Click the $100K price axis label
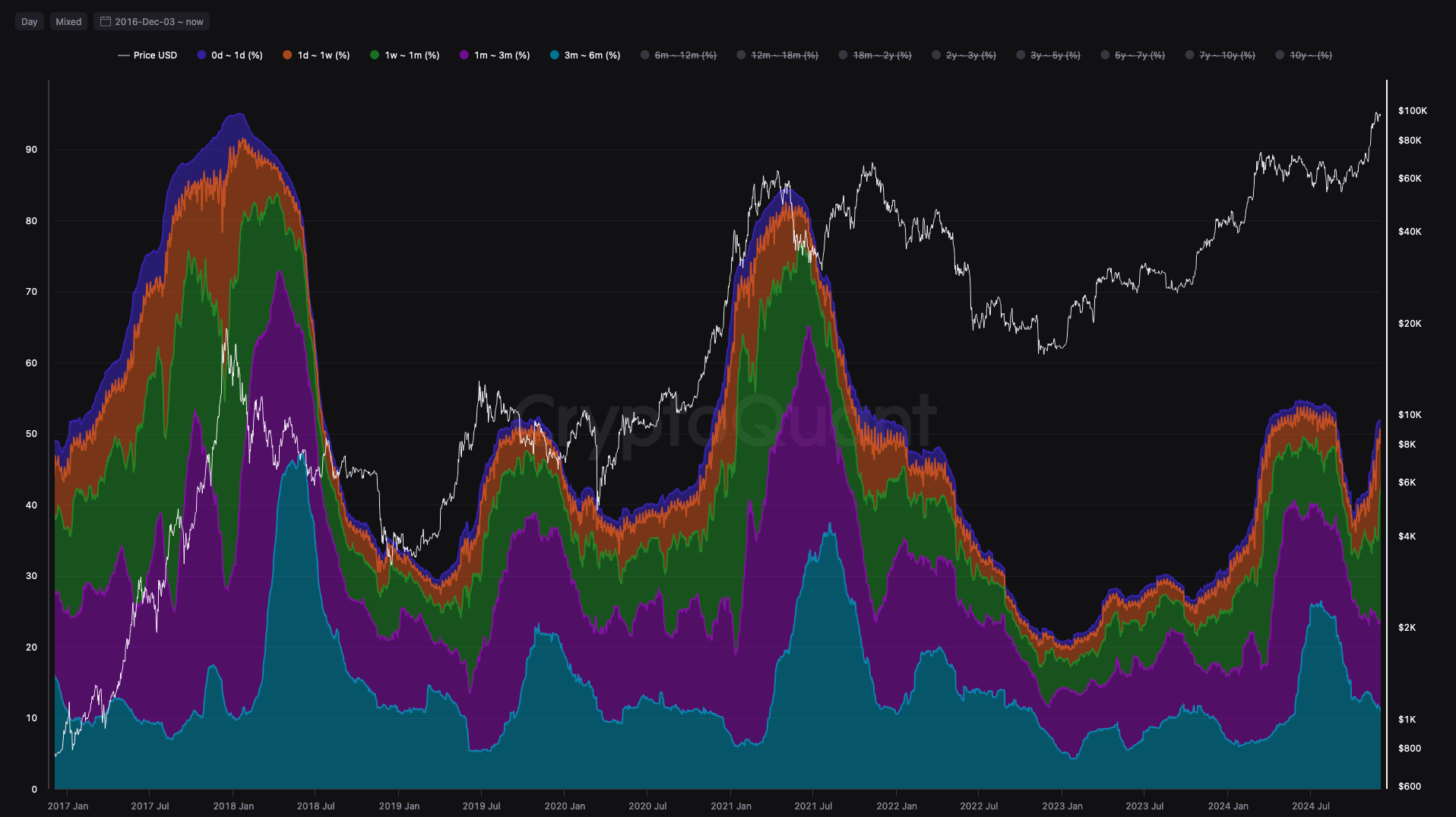The width and height of the screenshot is (1456, 817). (1412, 111)
